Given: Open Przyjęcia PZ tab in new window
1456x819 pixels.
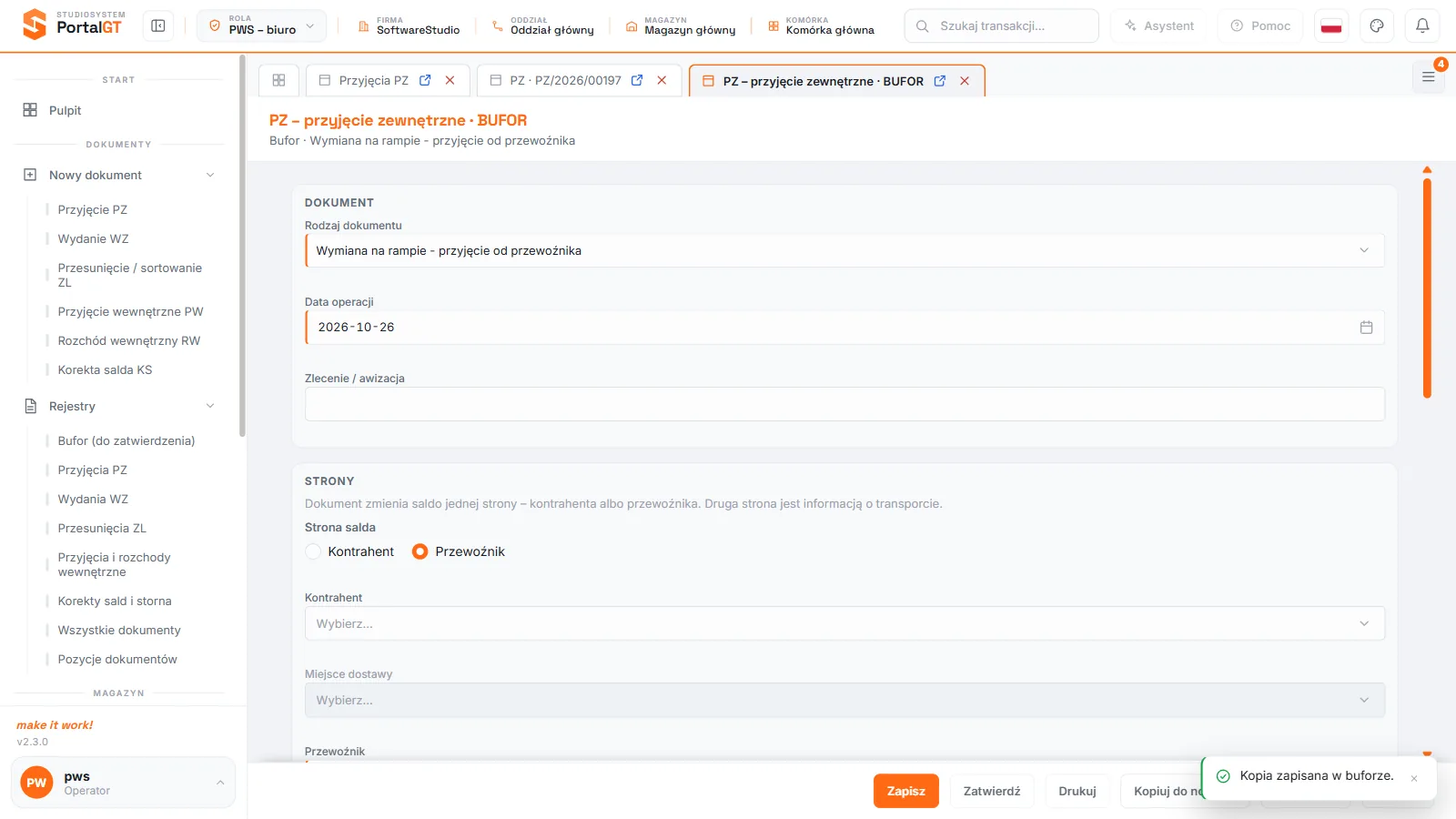Looking at the screenshot, I should click(425, 80).
